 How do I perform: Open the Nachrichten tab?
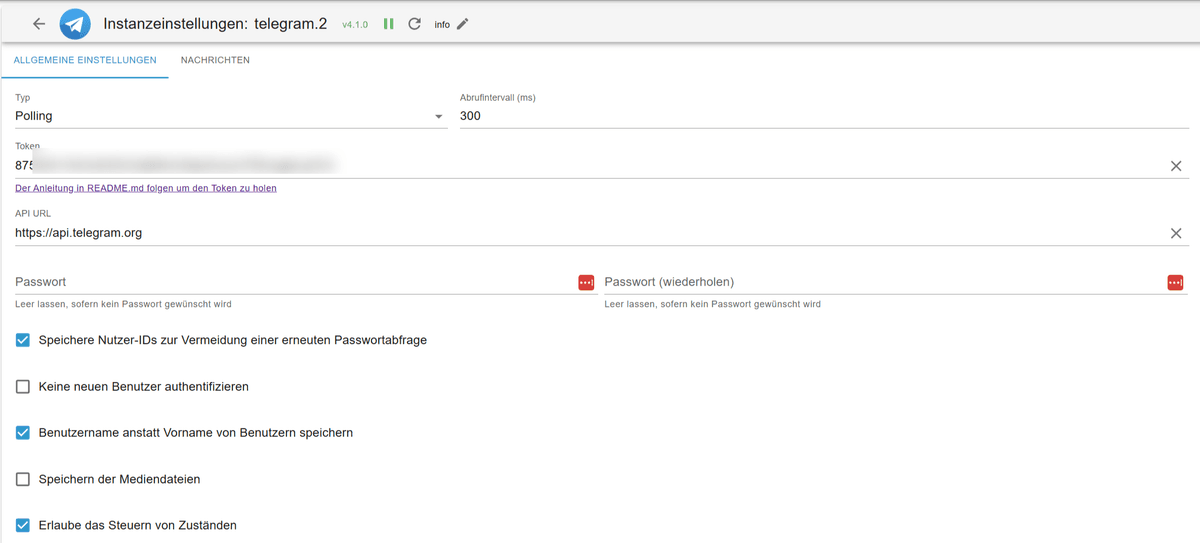[215, 60]
